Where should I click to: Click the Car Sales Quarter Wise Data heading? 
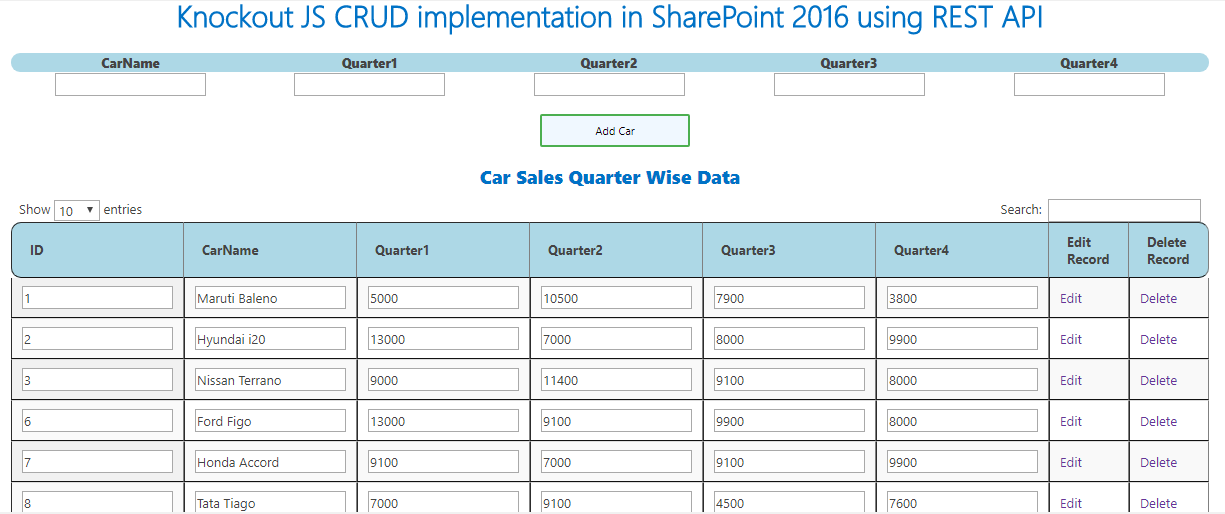click(x=610, y=178)
